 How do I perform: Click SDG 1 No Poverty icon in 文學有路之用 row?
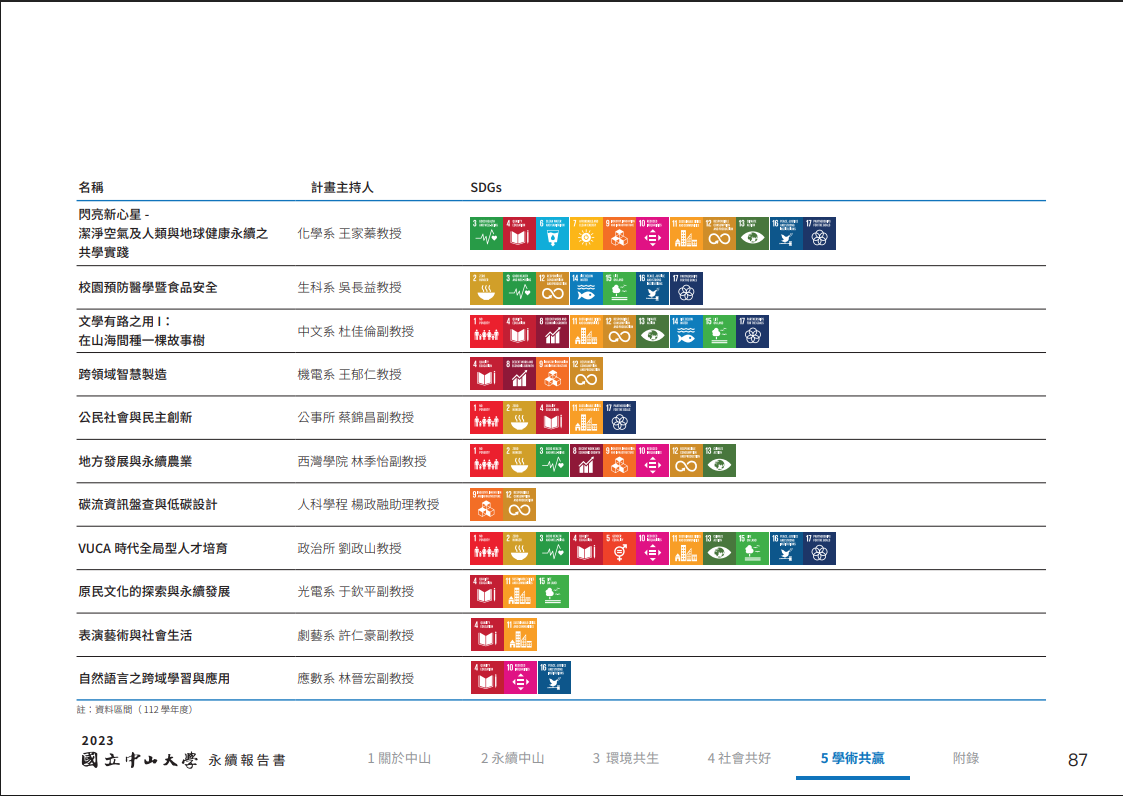pos(487,331)
